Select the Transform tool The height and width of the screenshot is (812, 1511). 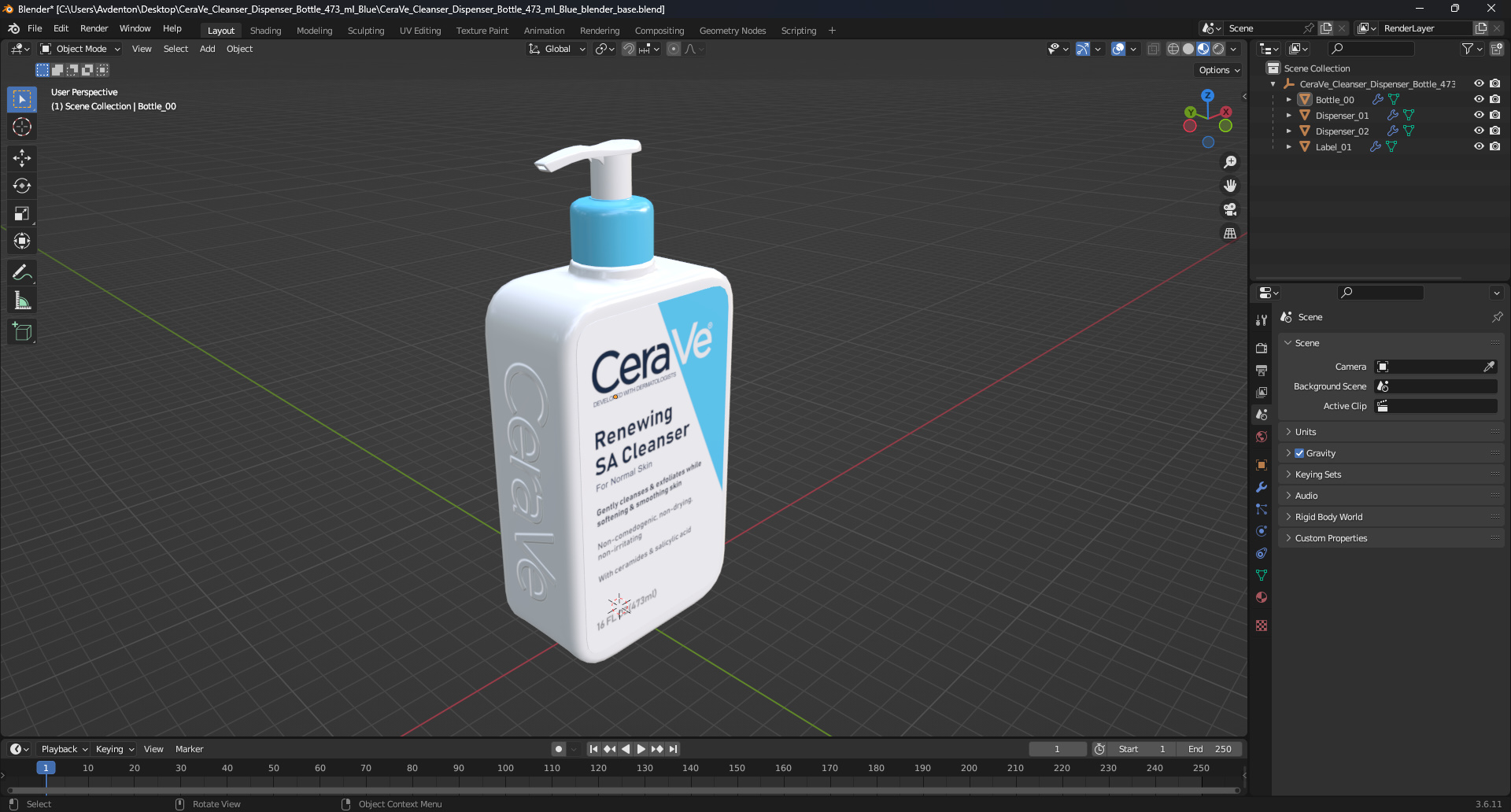(22, 241)
